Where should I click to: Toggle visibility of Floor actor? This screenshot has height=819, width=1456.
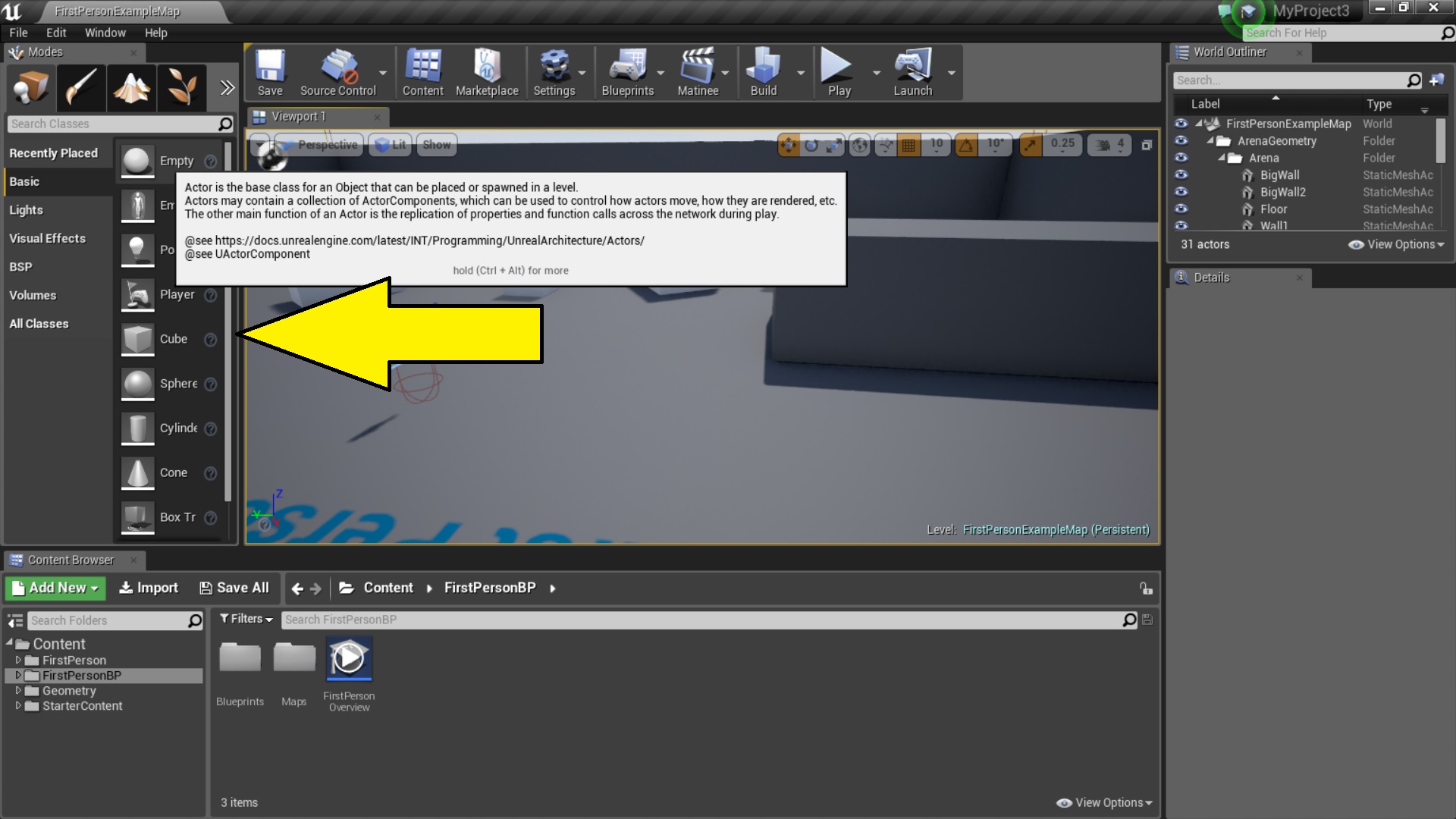pos(1182,209)
